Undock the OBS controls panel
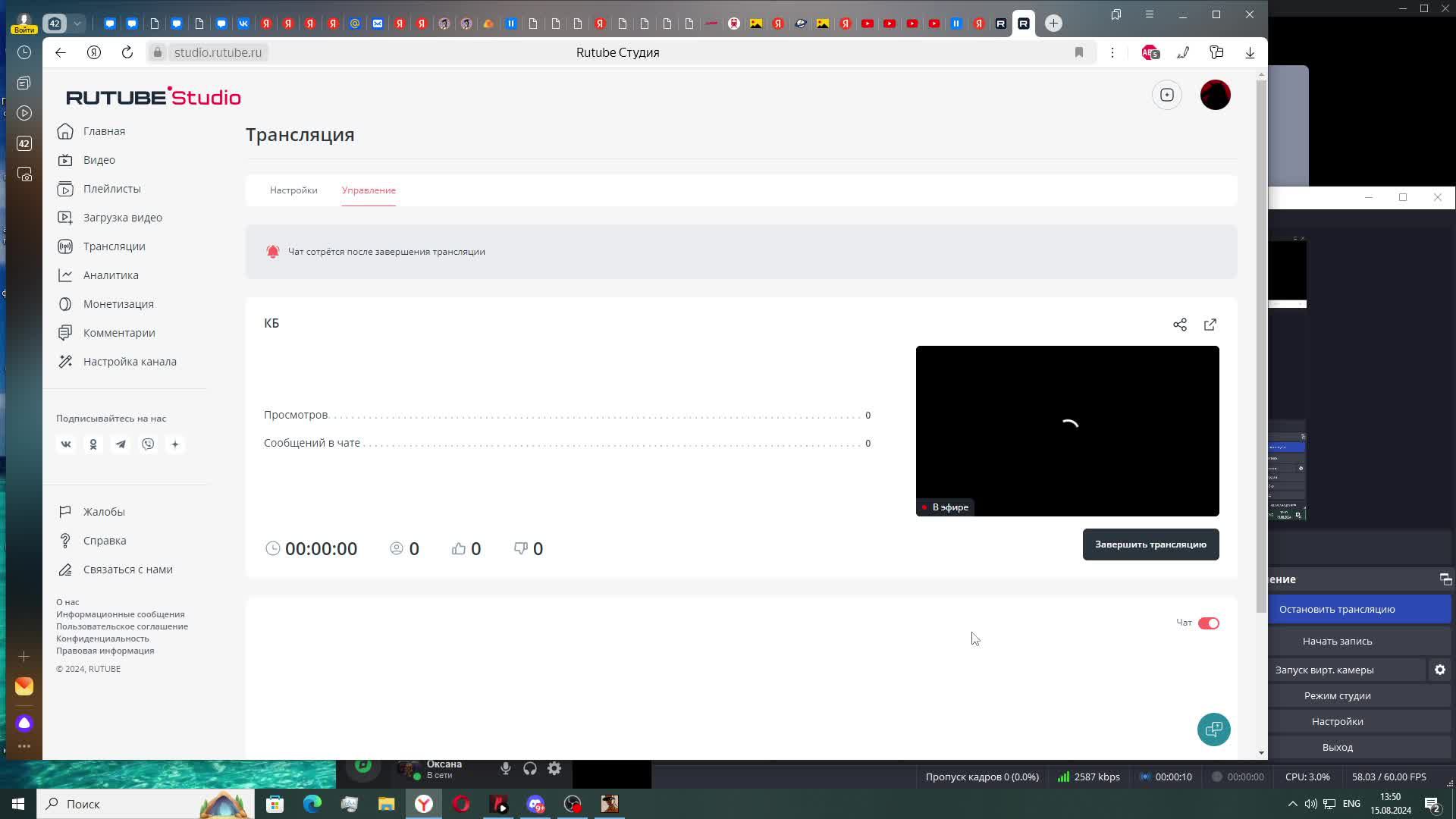The width and height of the screenshot is (1456, 819). click(1445, 579)
